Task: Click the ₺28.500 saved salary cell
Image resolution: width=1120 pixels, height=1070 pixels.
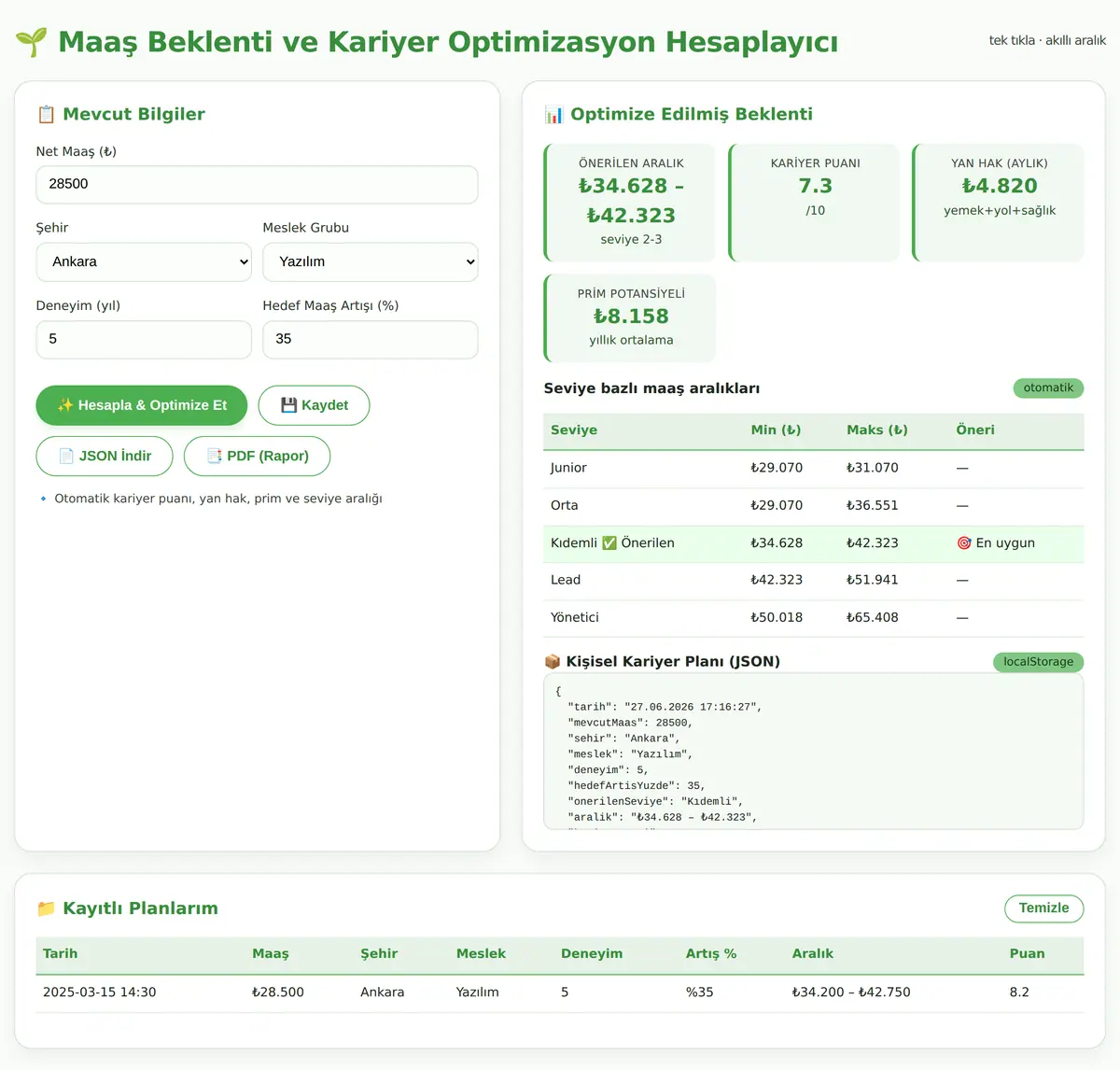Action: point(278,993)
